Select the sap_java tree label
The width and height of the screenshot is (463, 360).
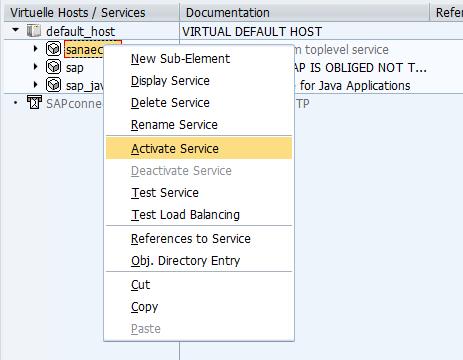point(85,86)
